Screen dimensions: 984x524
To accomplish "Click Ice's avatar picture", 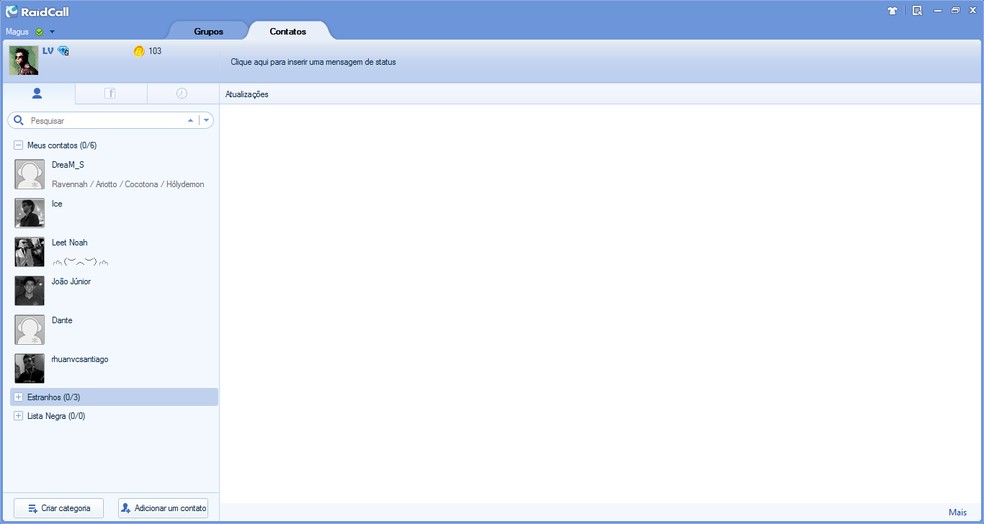I will (29, 213).
